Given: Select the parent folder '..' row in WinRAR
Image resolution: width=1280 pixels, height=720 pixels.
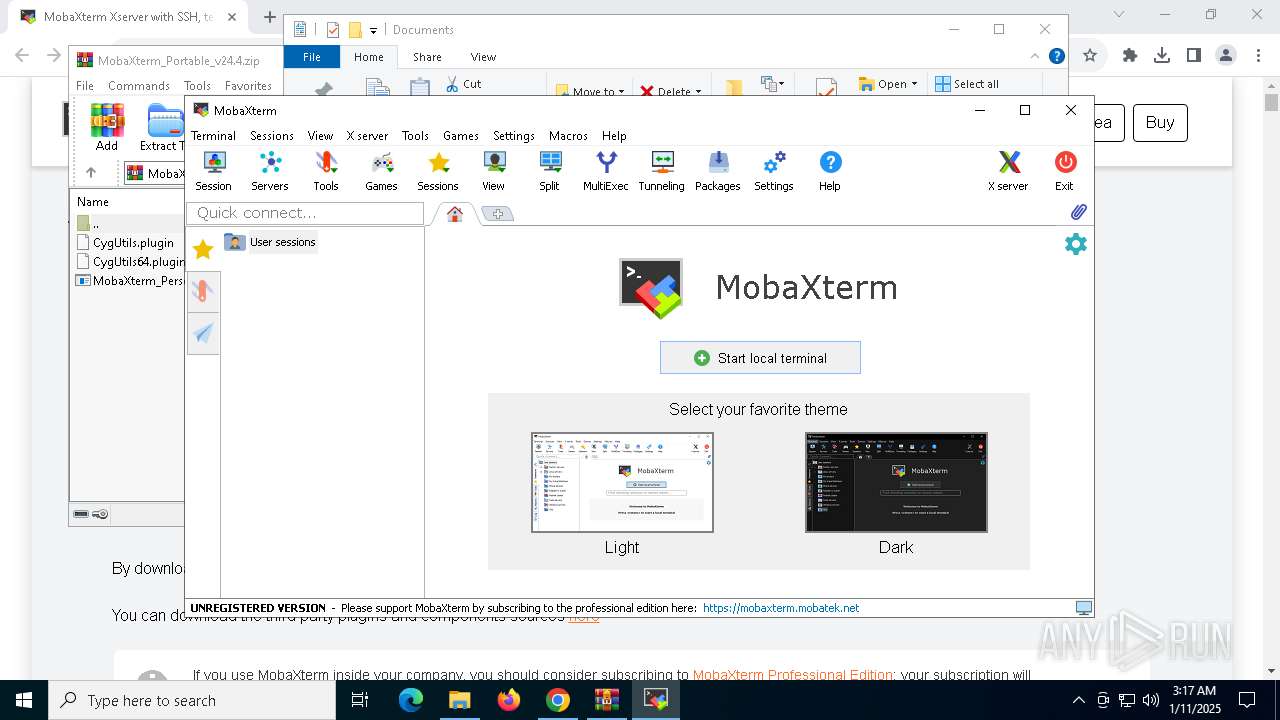Looking at the screenshot, I should (x=128, y=223).
